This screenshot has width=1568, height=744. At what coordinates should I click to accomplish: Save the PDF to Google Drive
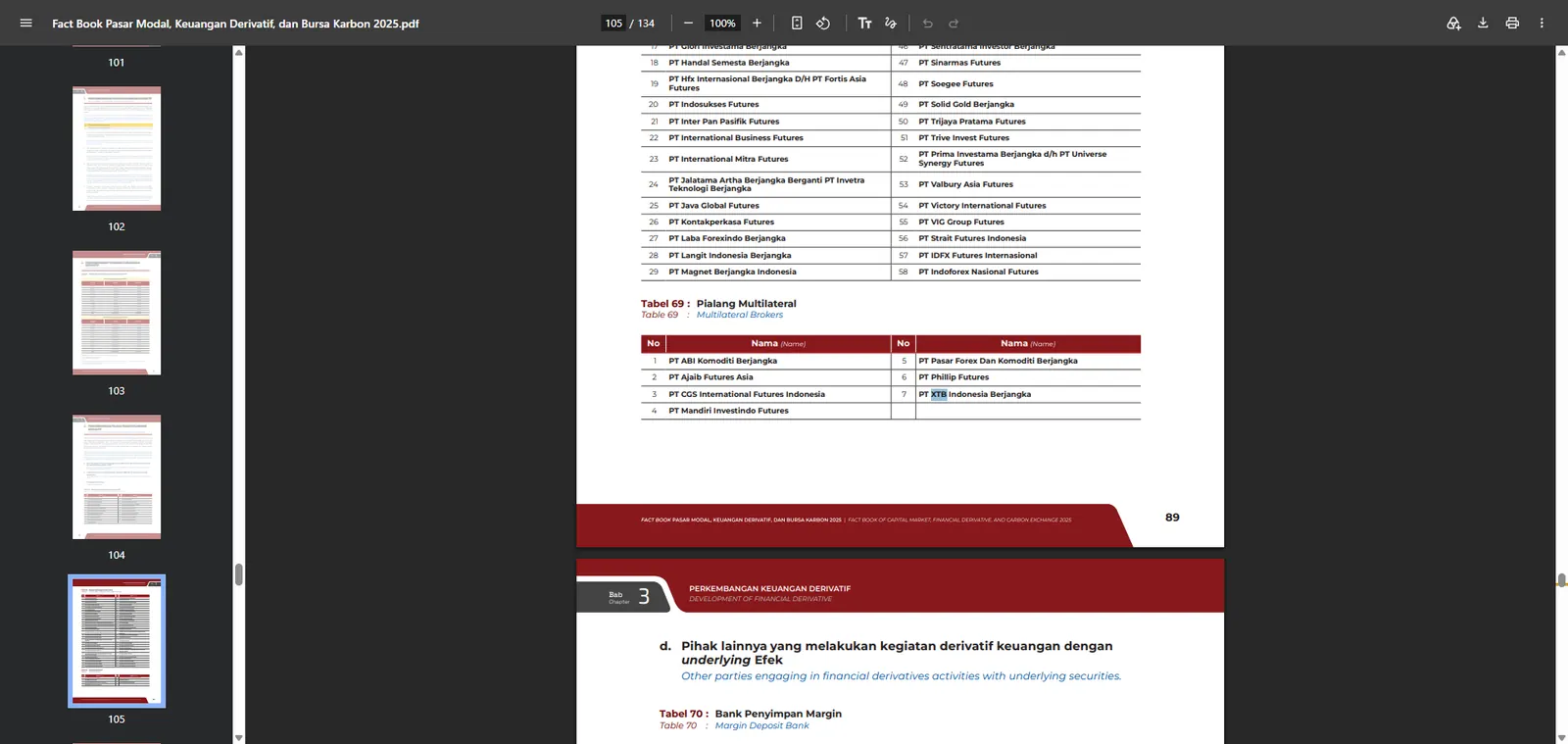pyautogui.click(x=1453, y=23)
